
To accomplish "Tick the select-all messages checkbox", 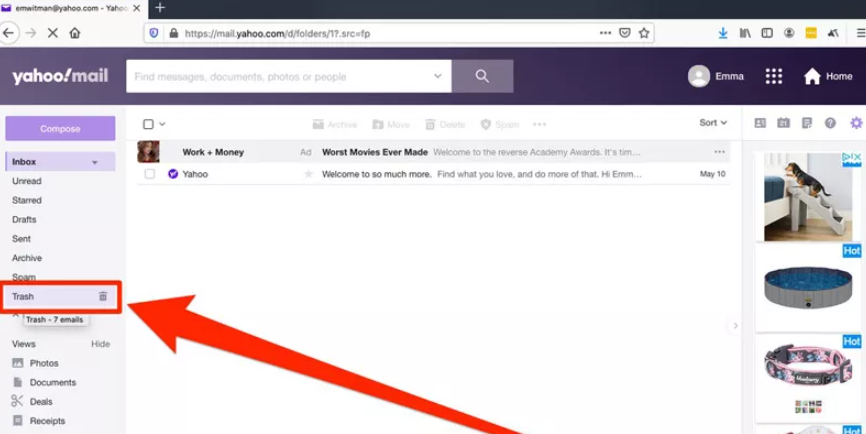I will pyautogui.click(x=148, y=124).
